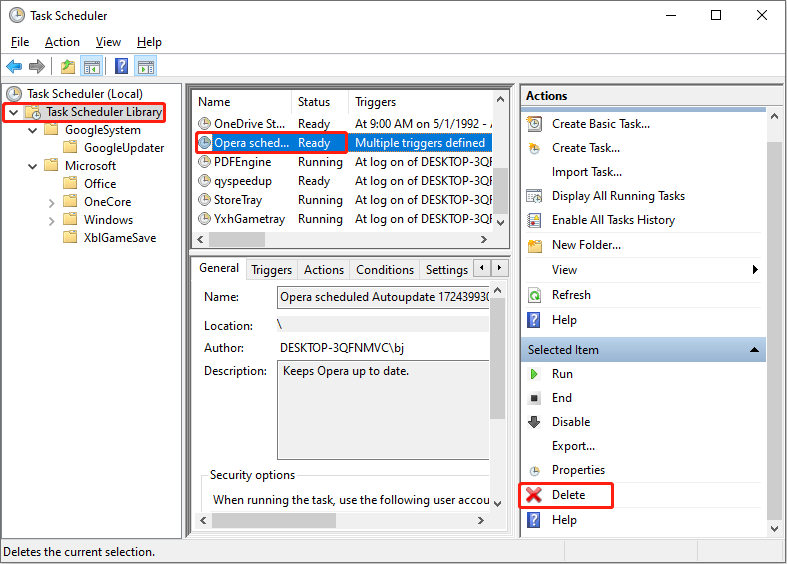Click the XblGameSave folder icon
Image resolution: width=787 pixels, height=564 pixels.
[70, 237]
